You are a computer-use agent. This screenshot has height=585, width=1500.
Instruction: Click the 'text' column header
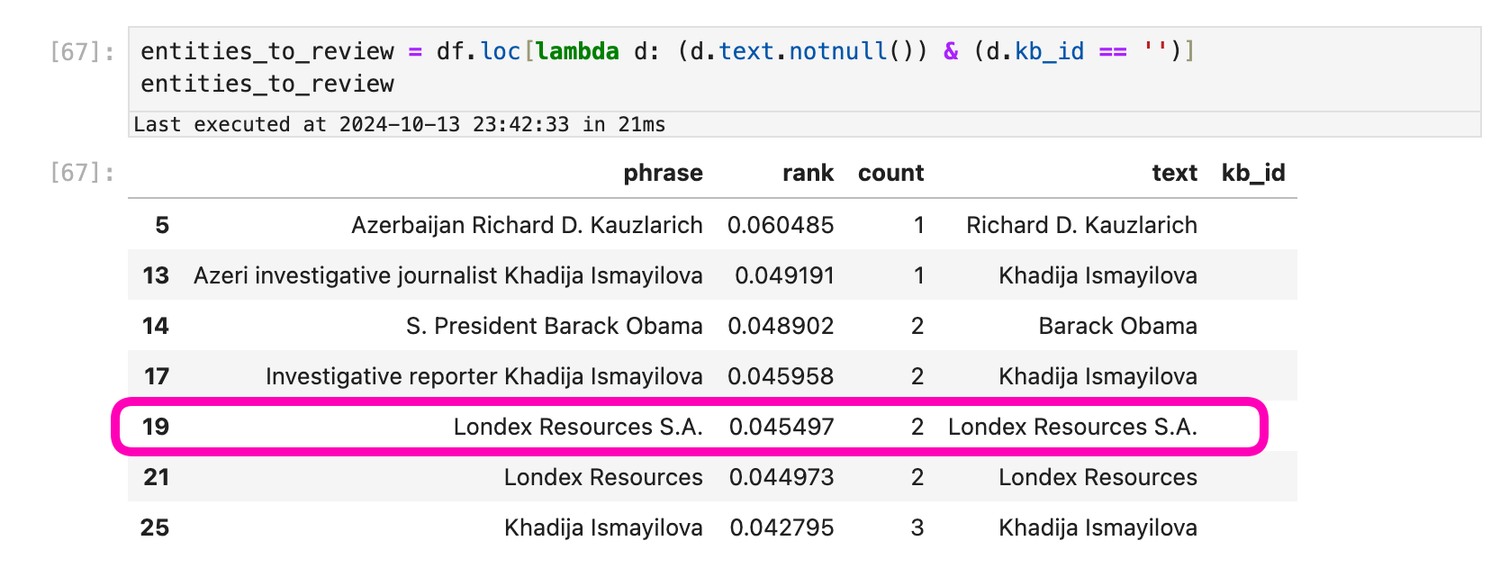(x=1174, y=173)
